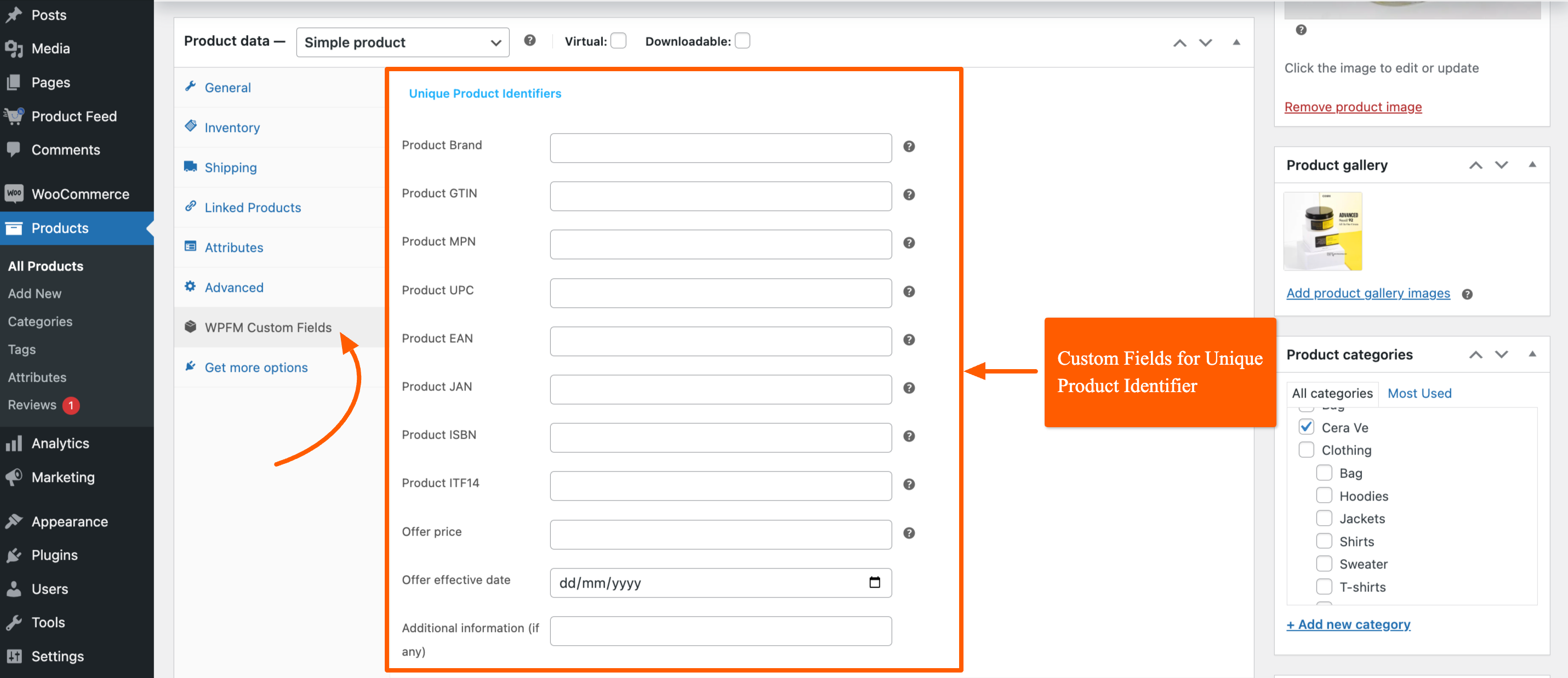Move Product data panel up
Viewport: 1568px width, 678px height.
pos(1179,43)
